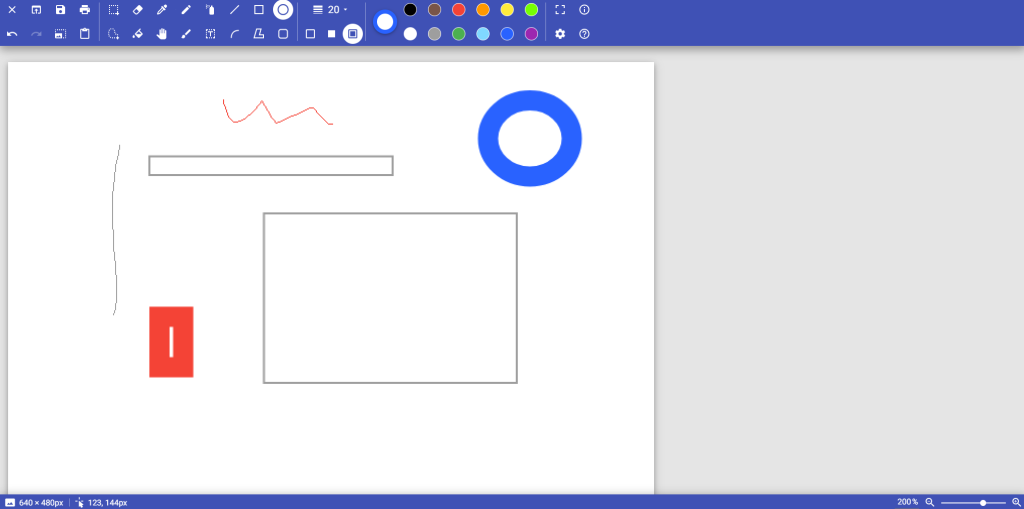The width and height of the screenshot is (1024, 509).
Task: Choose the Polygon shape tool
Action: 259,34
